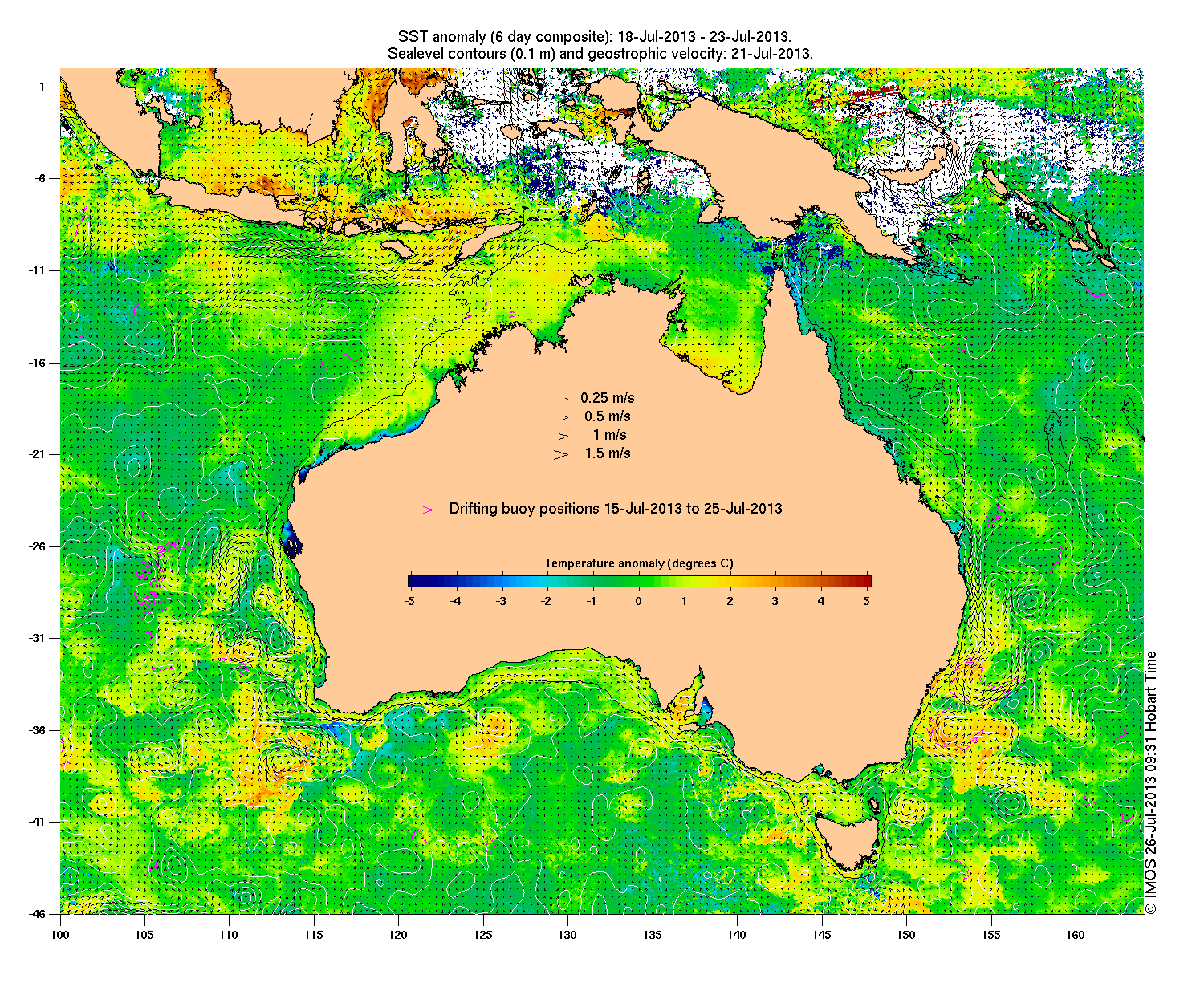
Task: Click the longitude axis label 145
Action: [x=821, y=935]
